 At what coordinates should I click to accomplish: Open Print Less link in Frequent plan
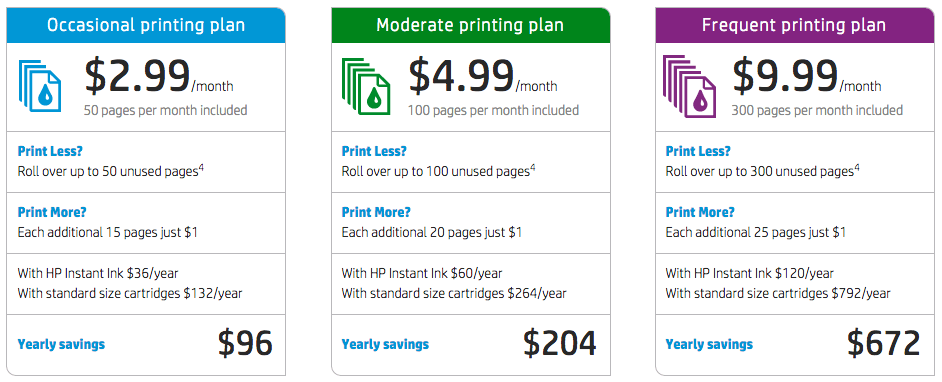click(698, 151)
